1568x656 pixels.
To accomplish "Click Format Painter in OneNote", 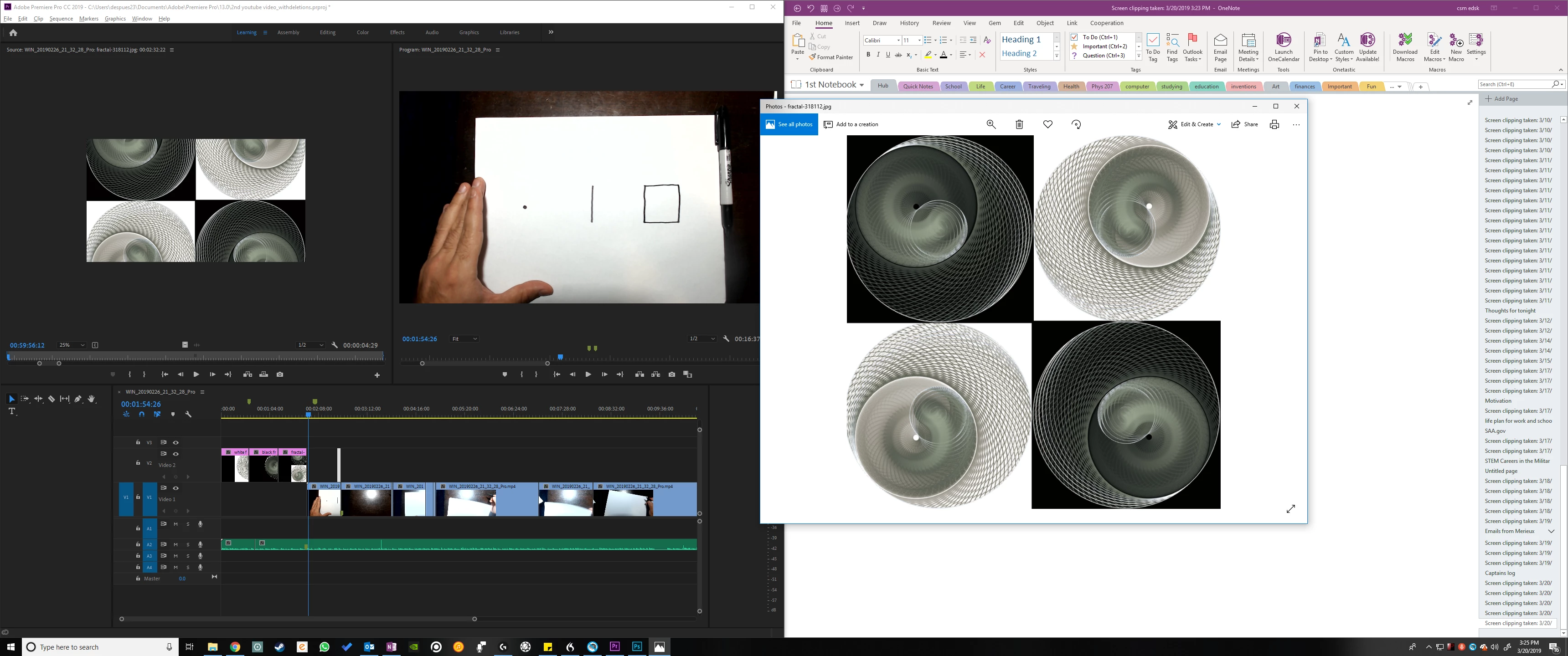I will [831, 57].
